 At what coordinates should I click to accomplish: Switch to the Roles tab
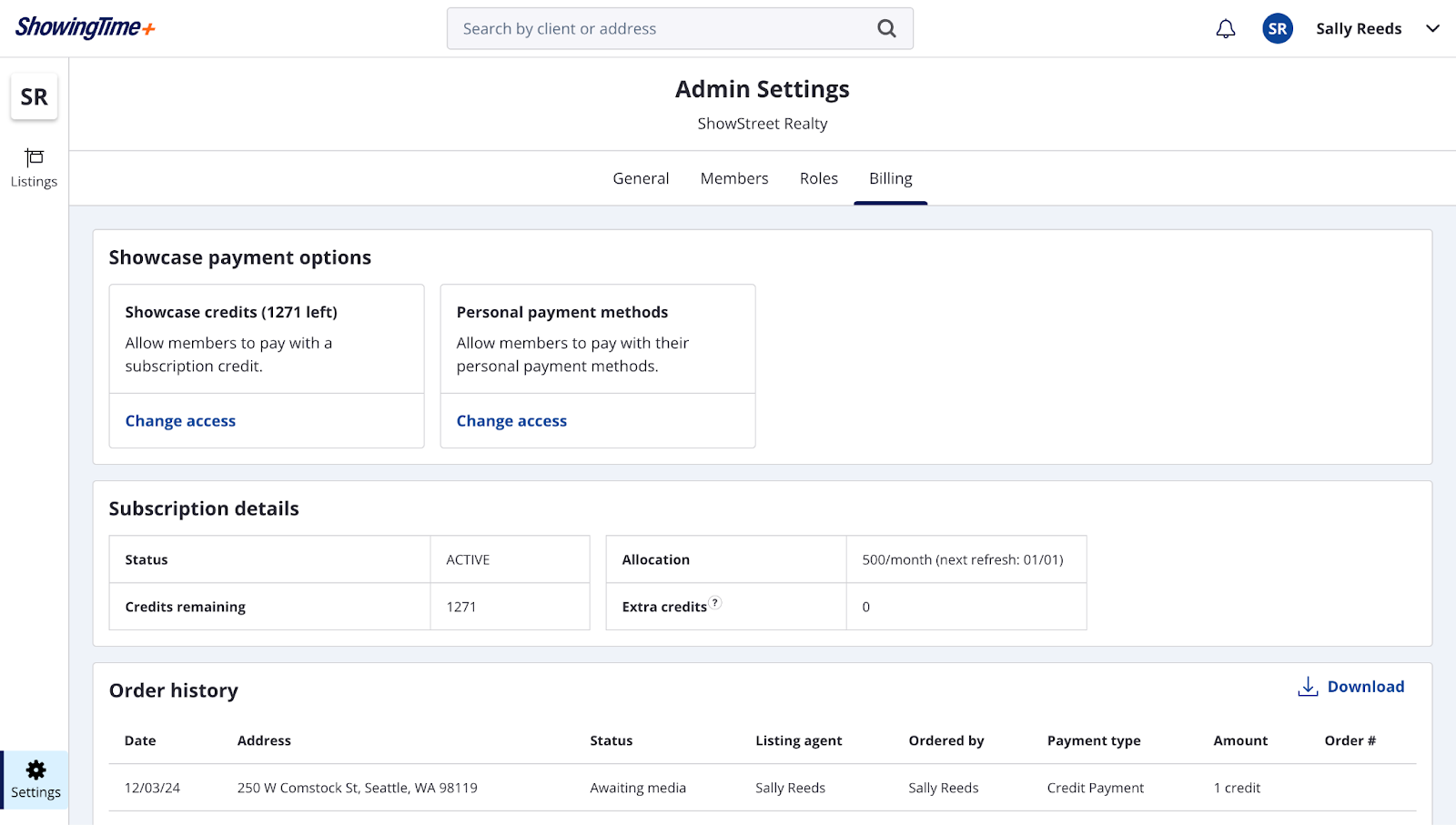(819, 178)
